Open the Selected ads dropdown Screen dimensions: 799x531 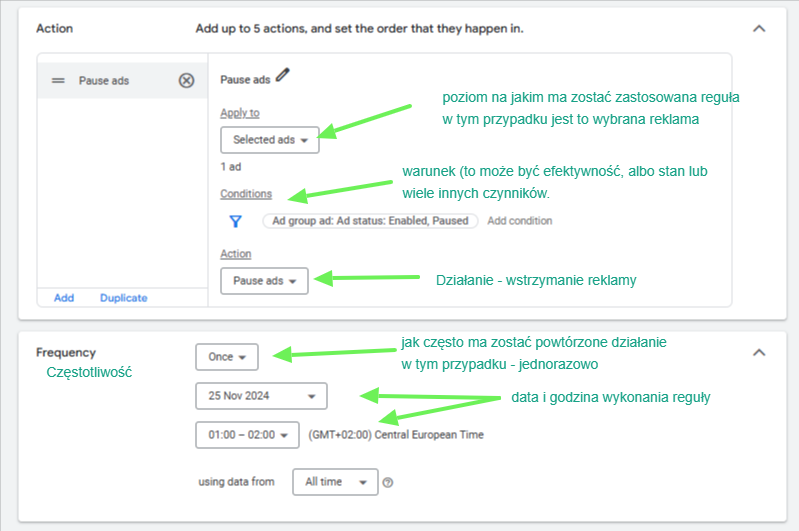pos(269,140)
